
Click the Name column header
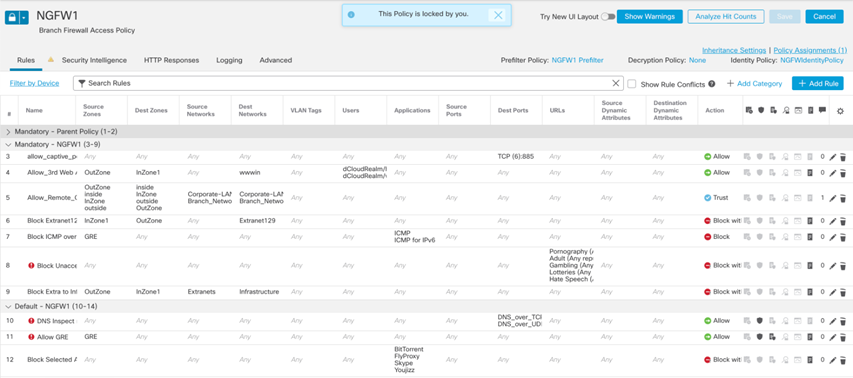(x=34, y=110)
